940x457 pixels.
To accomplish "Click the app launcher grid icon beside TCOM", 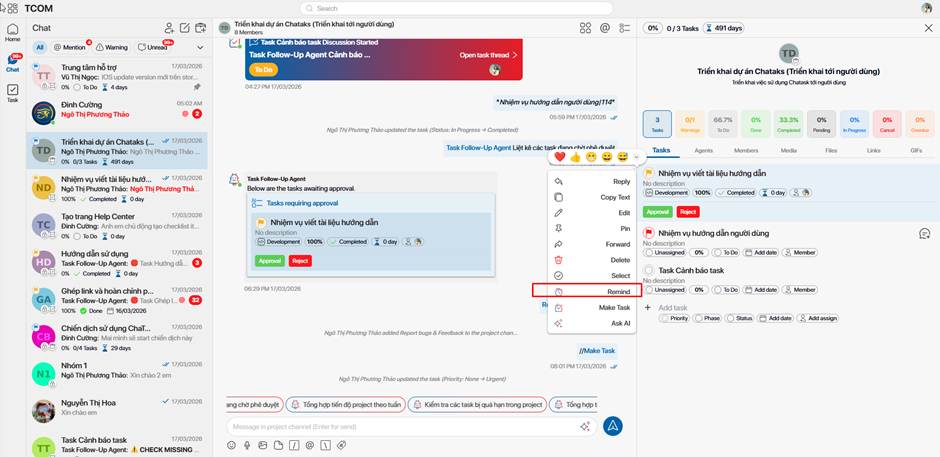I will (x=12, y=8).
